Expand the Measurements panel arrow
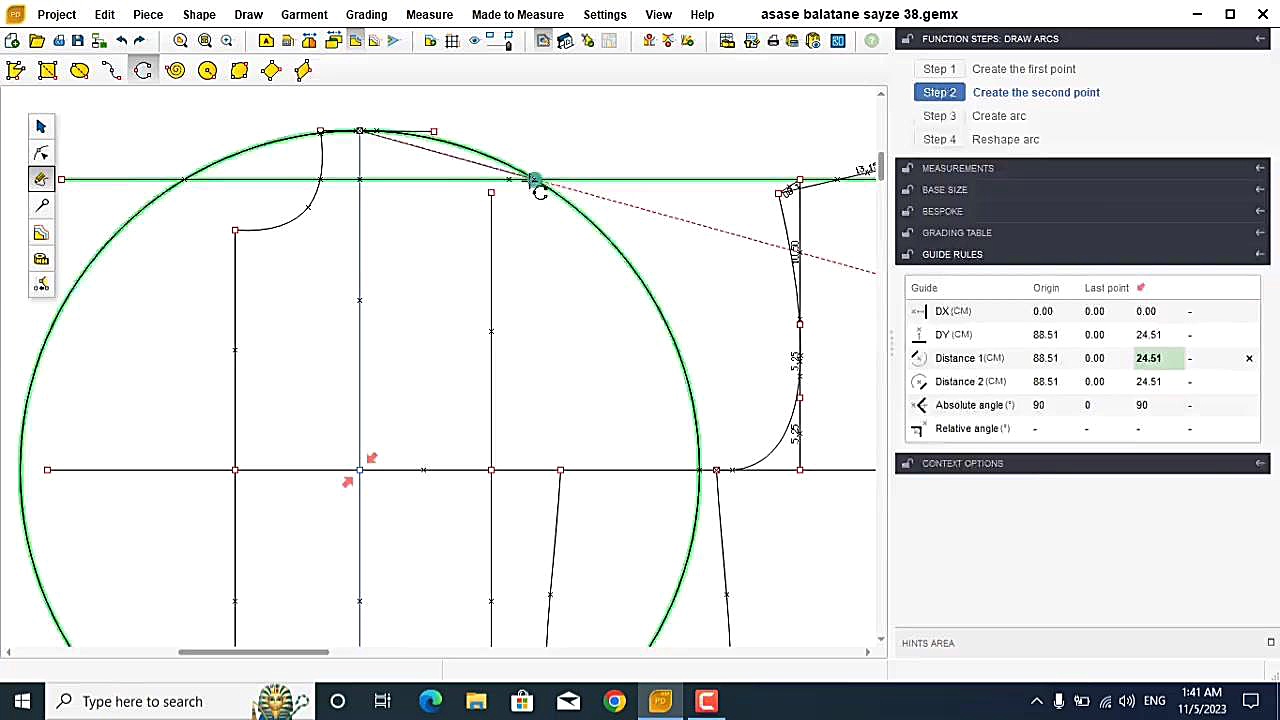This screenshot has height=720, width=1280. pos(1260,168)
